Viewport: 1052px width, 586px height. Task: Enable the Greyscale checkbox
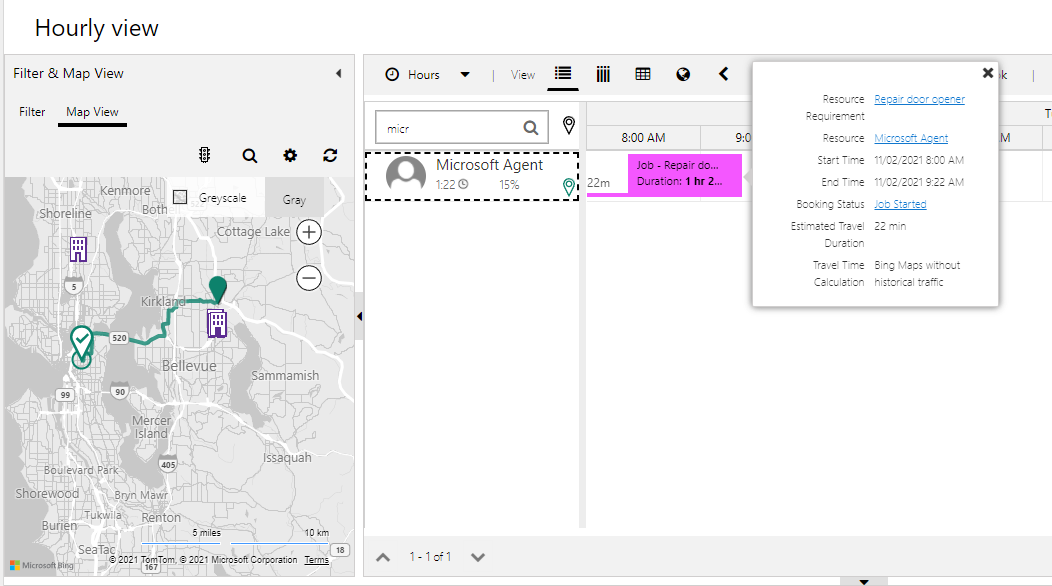[180, 197]
